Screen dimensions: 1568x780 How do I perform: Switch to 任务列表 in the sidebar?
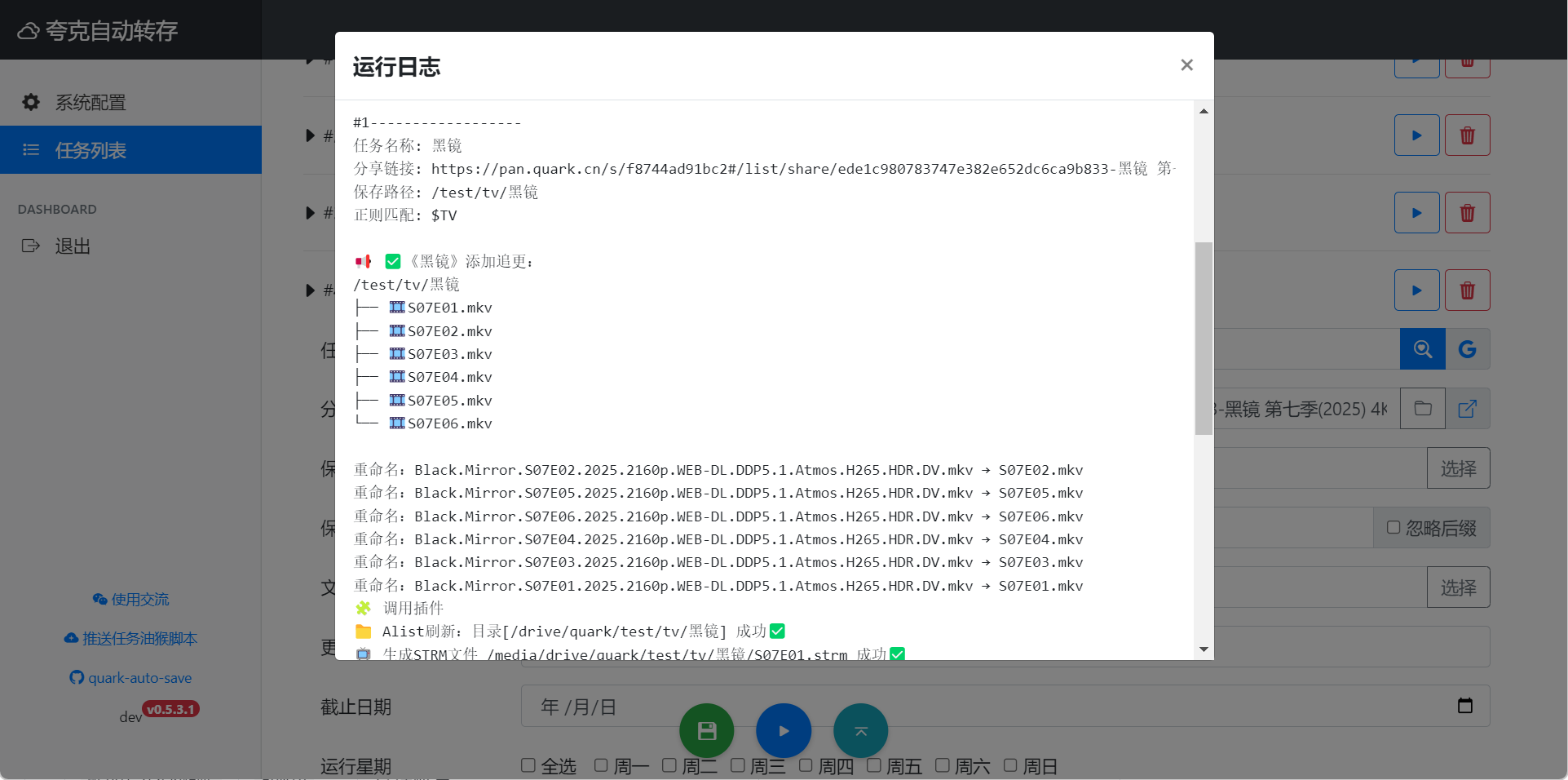pos(90,150)
